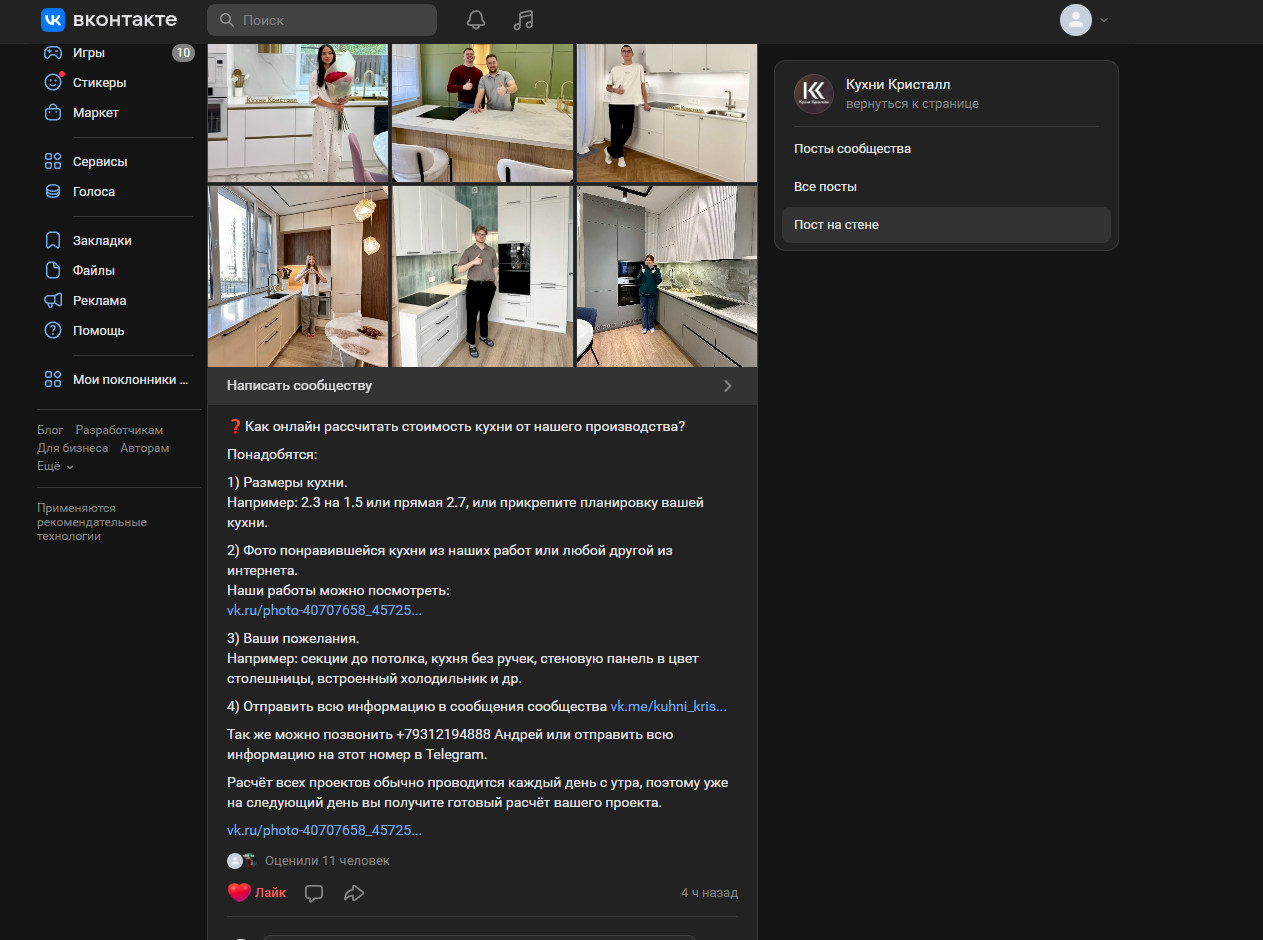Toggle the red heart Like button

[256, 893]
